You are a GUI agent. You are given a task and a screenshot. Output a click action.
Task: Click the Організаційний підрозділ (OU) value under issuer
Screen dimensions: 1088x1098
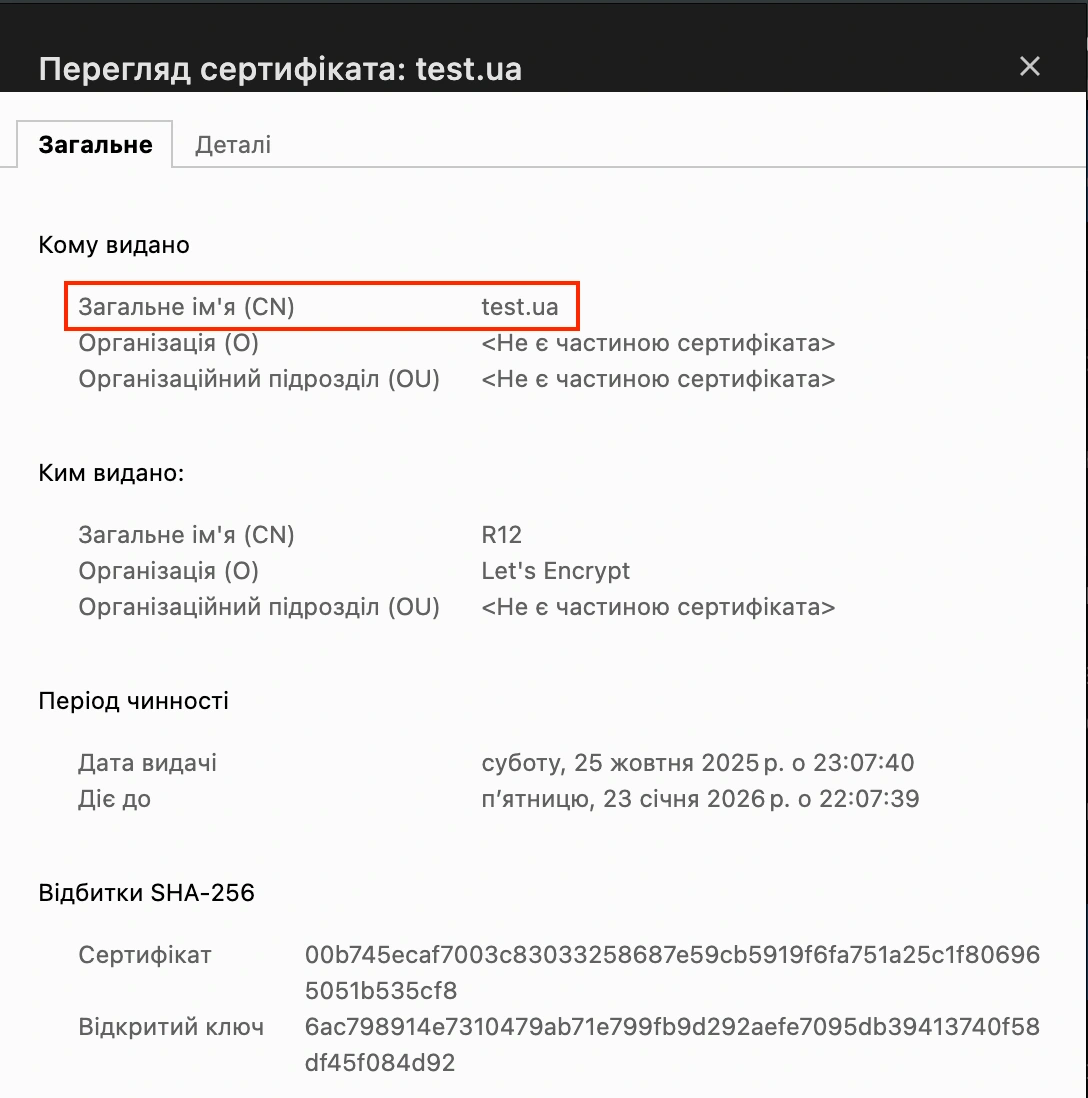(658, 606)
